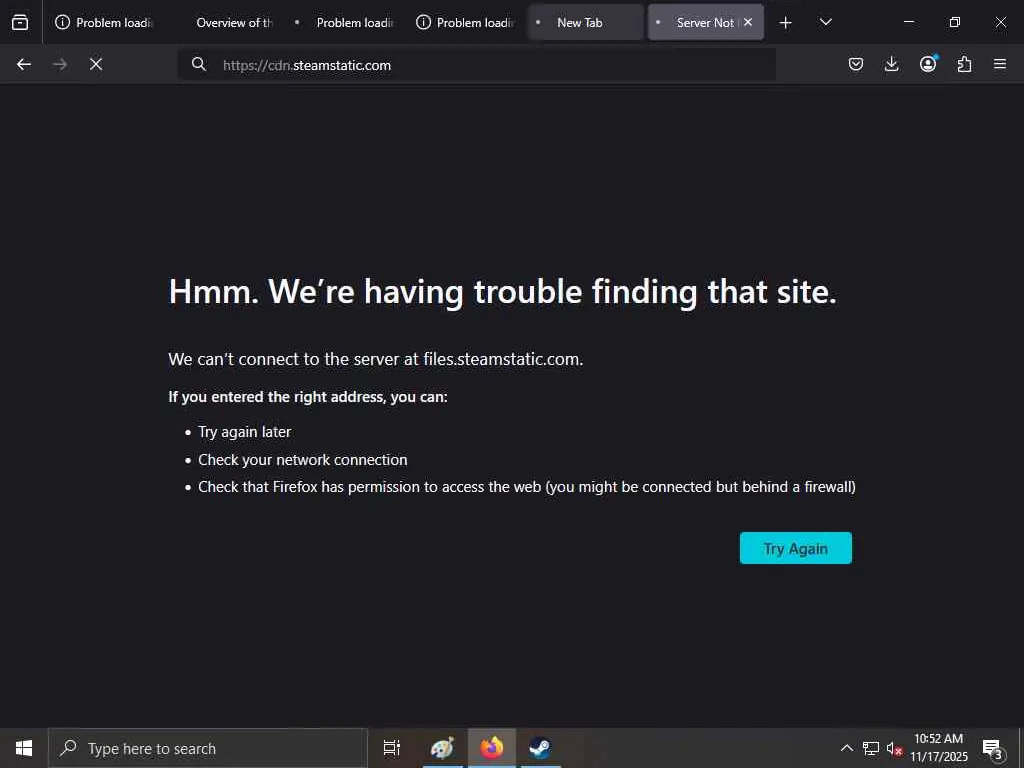The width and height of the screenshot is (1024, 768).
Task: Open the Extensions puzzle icon
Action: (964, 64)
